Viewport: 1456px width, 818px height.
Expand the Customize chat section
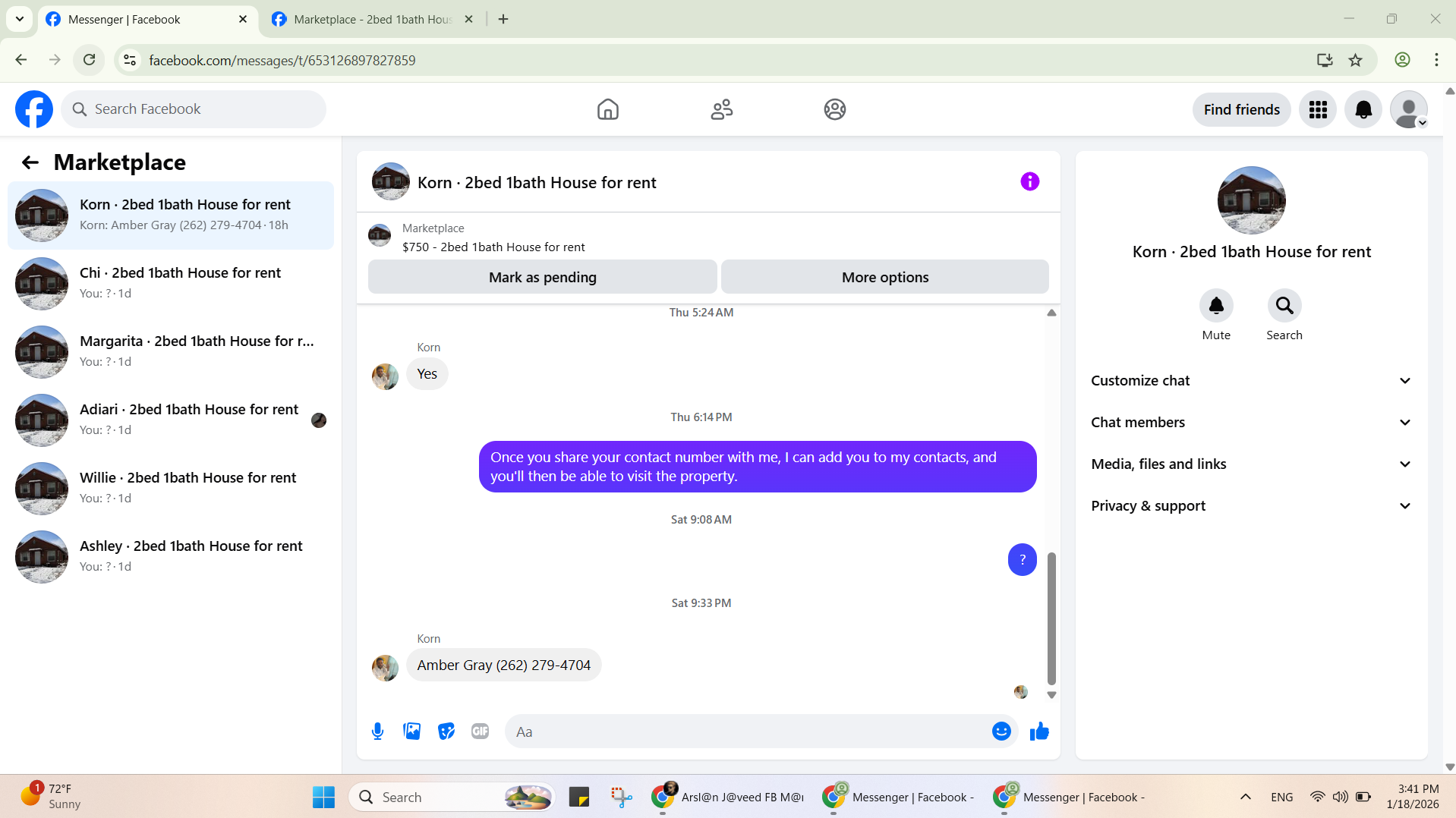tap(1251, 381)
